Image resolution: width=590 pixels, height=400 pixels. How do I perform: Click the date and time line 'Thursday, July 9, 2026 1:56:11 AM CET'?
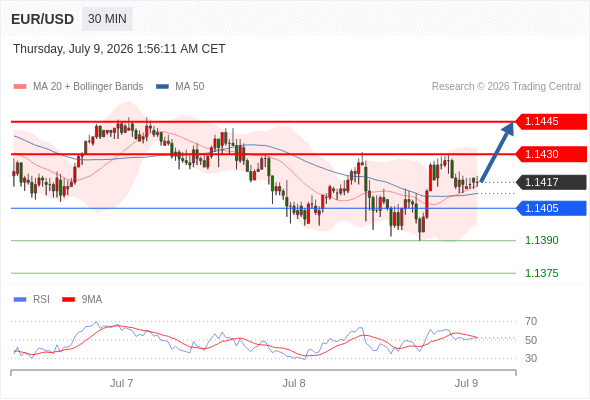tap(119, 49)
